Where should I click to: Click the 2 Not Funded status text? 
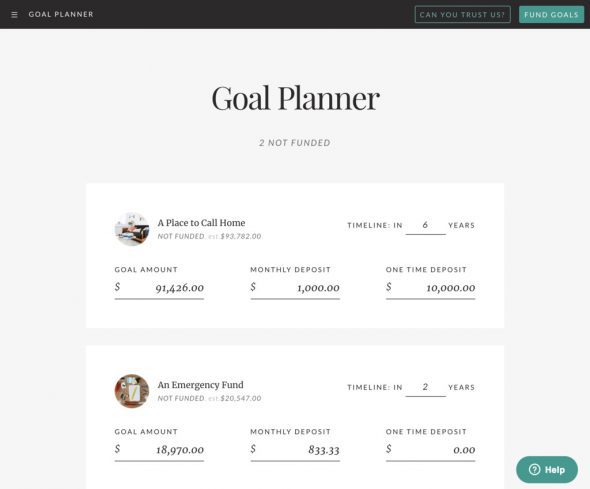[295, 143]
